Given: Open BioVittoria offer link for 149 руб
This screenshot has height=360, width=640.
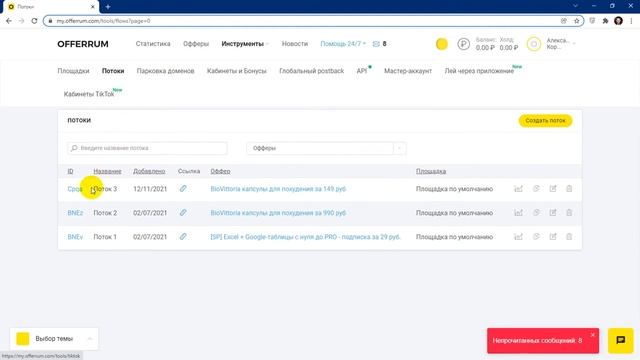Looking at the screenshot, I should (x=278, y=189).
